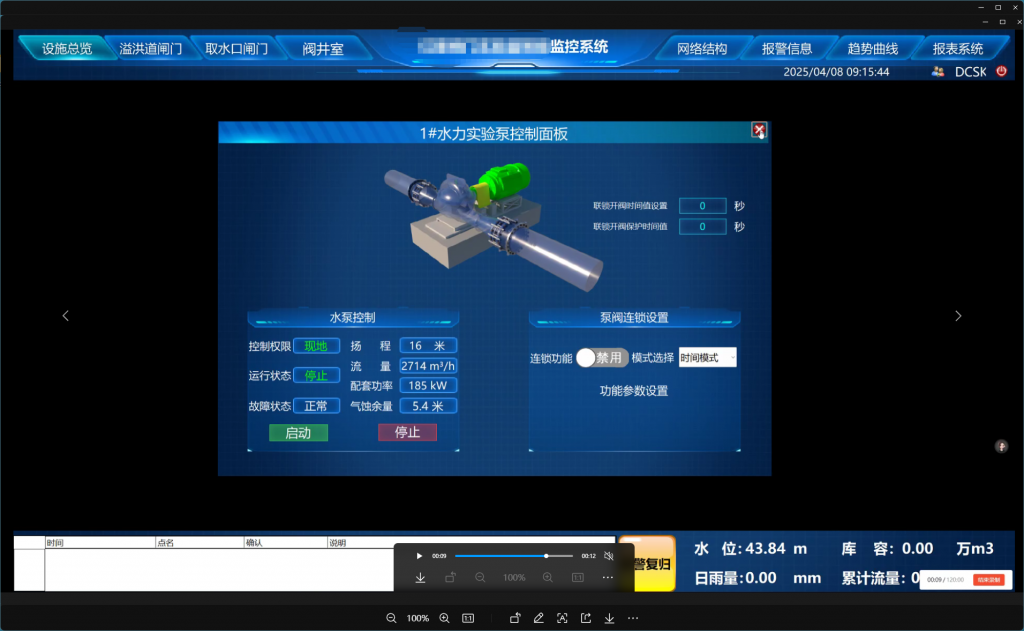Click the 配套功率 185 kW value
Screen dimensions: 1024x631
[x=428, y=385]
